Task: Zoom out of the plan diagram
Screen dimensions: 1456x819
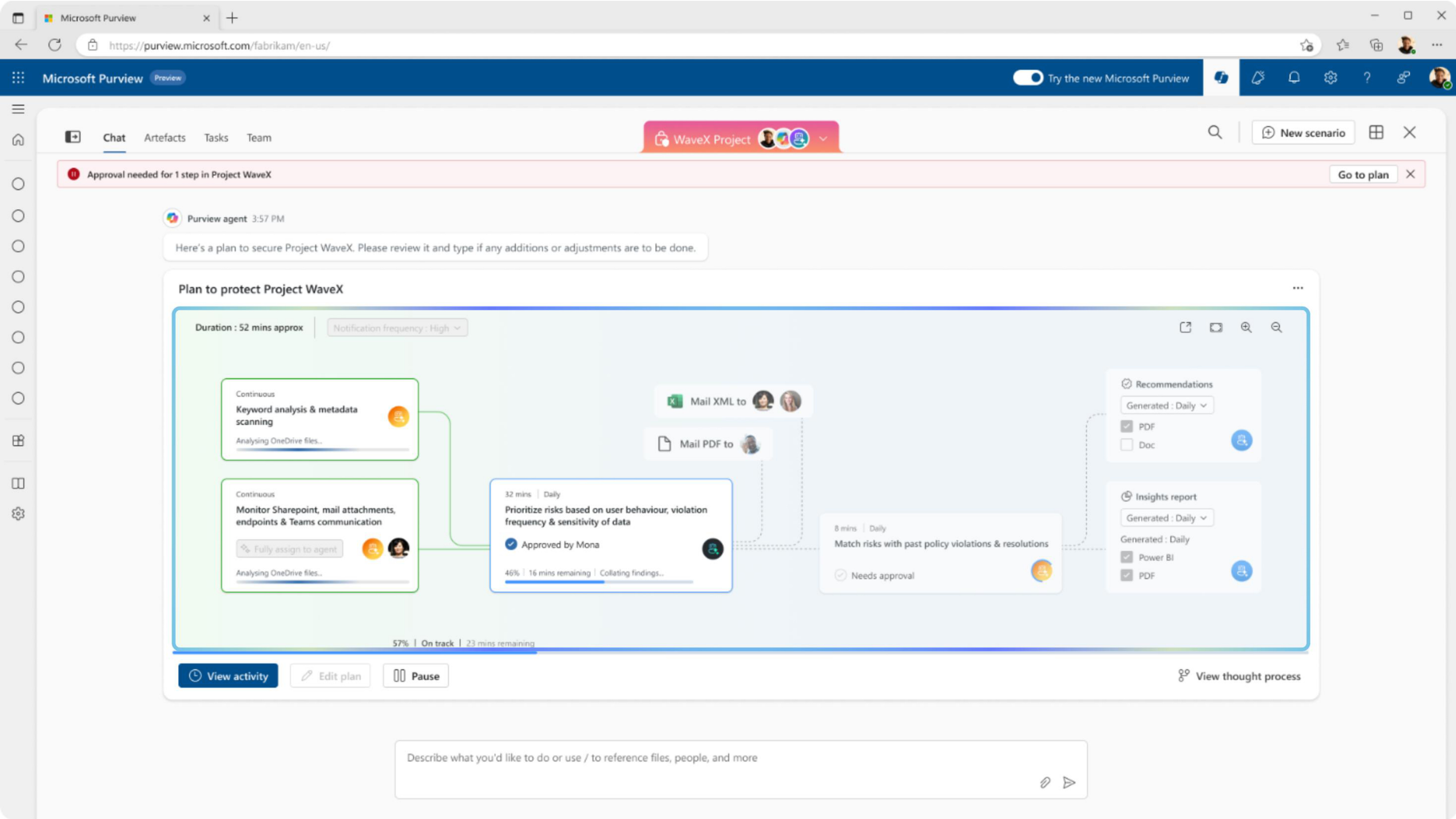Action: (x=1276, y=327)
